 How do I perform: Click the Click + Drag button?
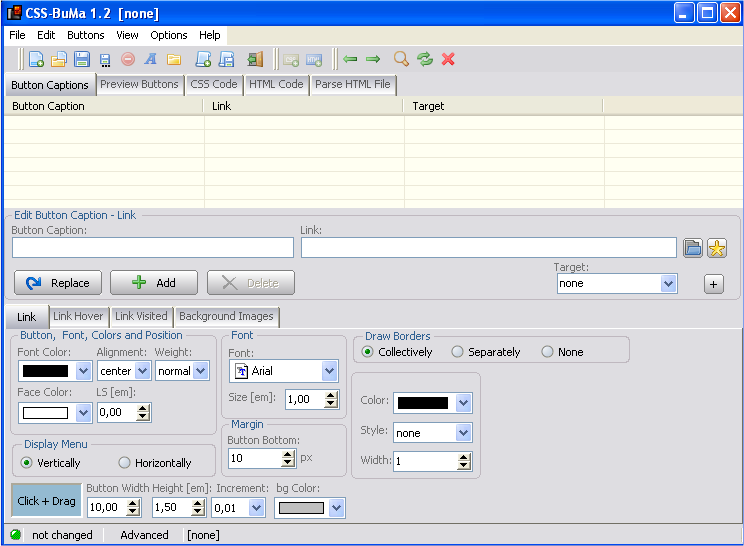coord(46,501)
